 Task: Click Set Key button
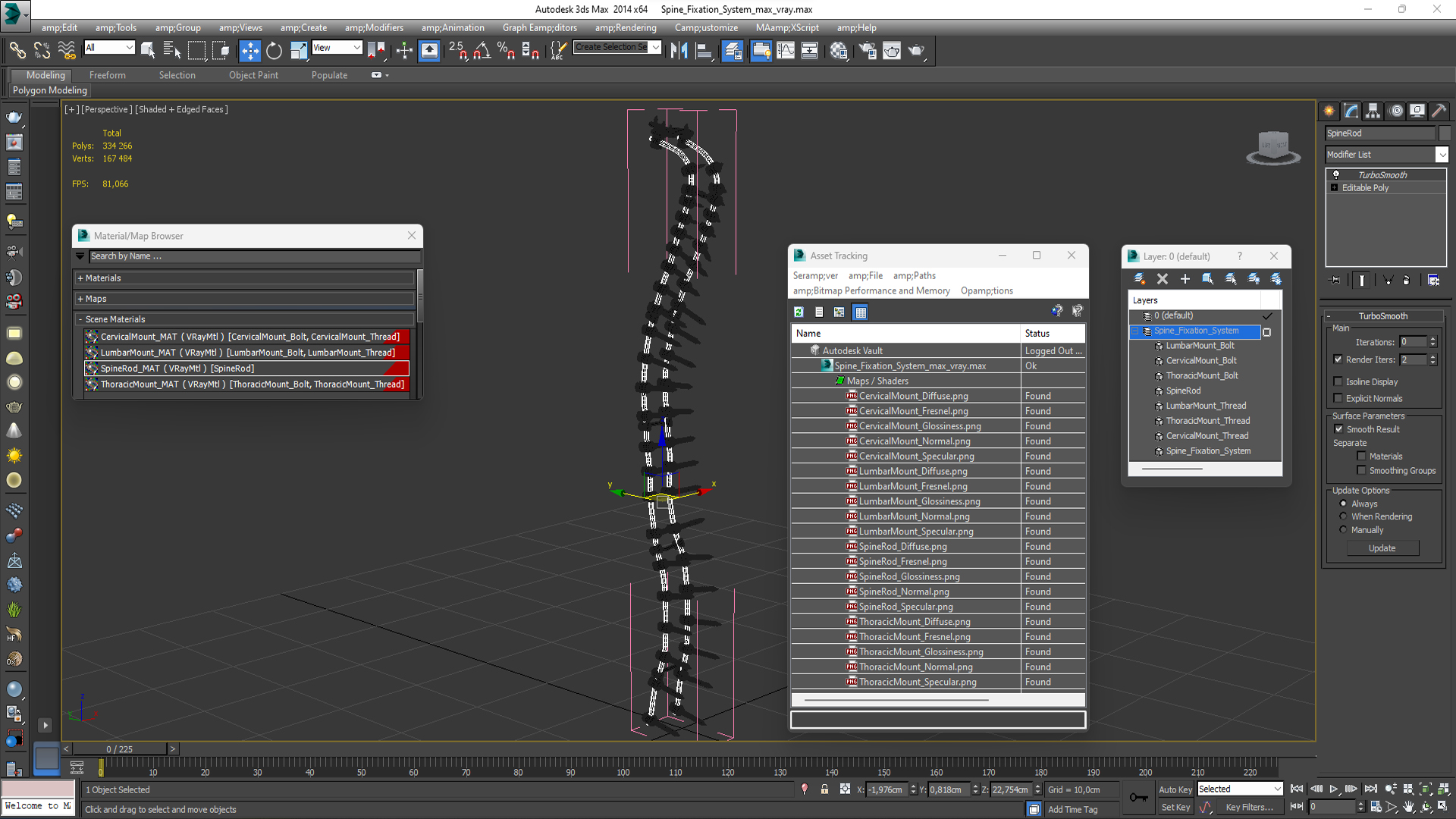(x=1175, y=807)
